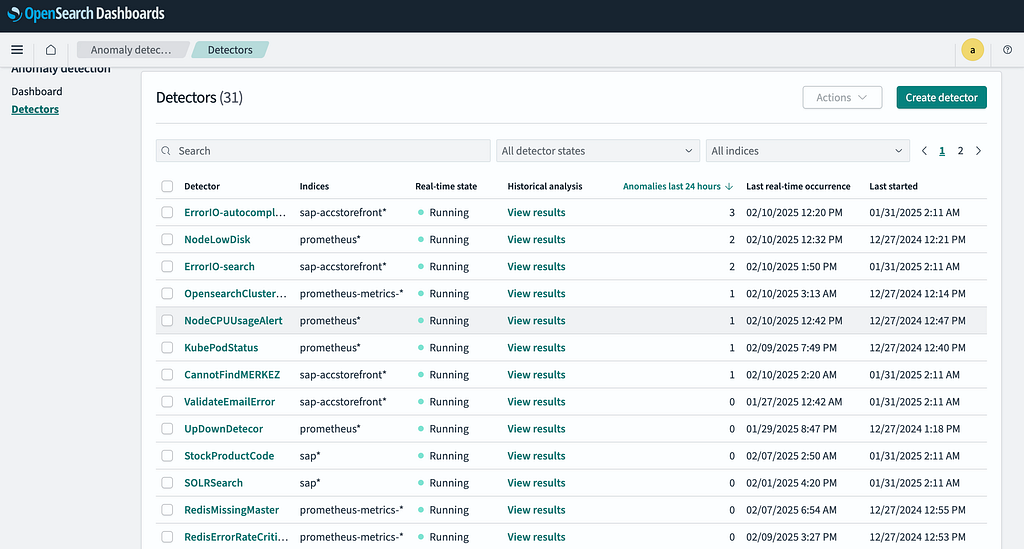This screenshot has height=549, width=1024.
Task: Open the NodeCPUUsageAlert detector
Action: [233, 321]
